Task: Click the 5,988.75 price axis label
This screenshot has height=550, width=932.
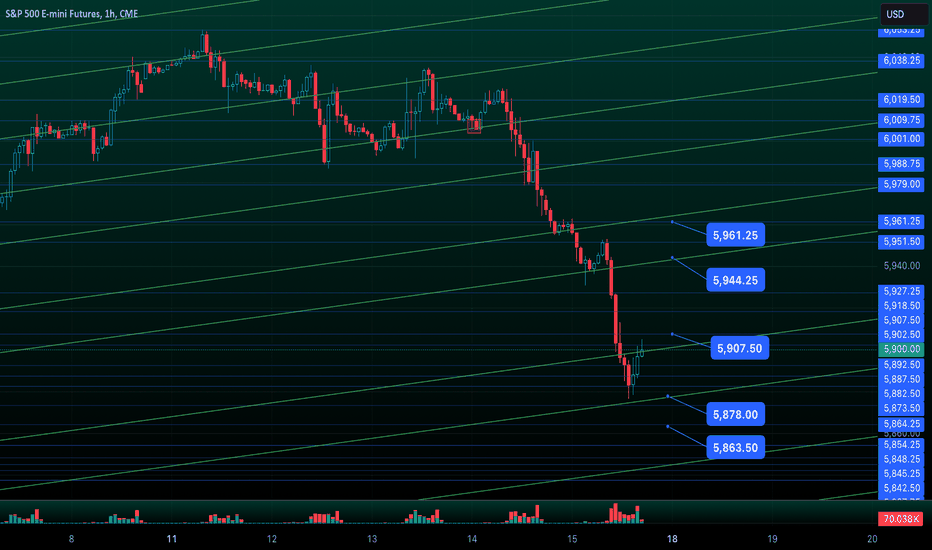Action: tap(901, 164)
